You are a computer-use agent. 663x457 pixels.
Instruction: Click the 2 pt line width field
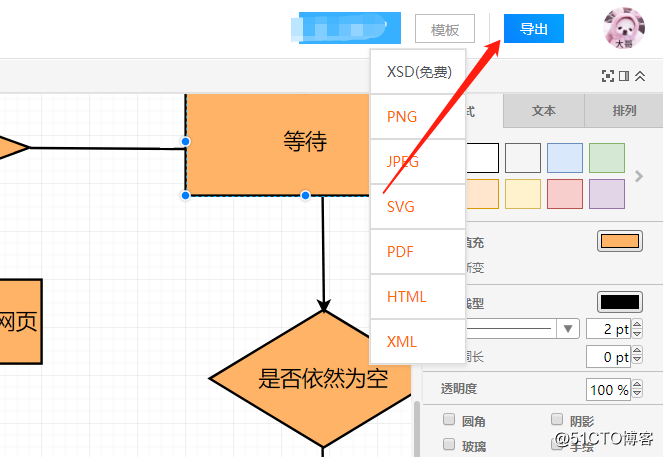point(608,329)
